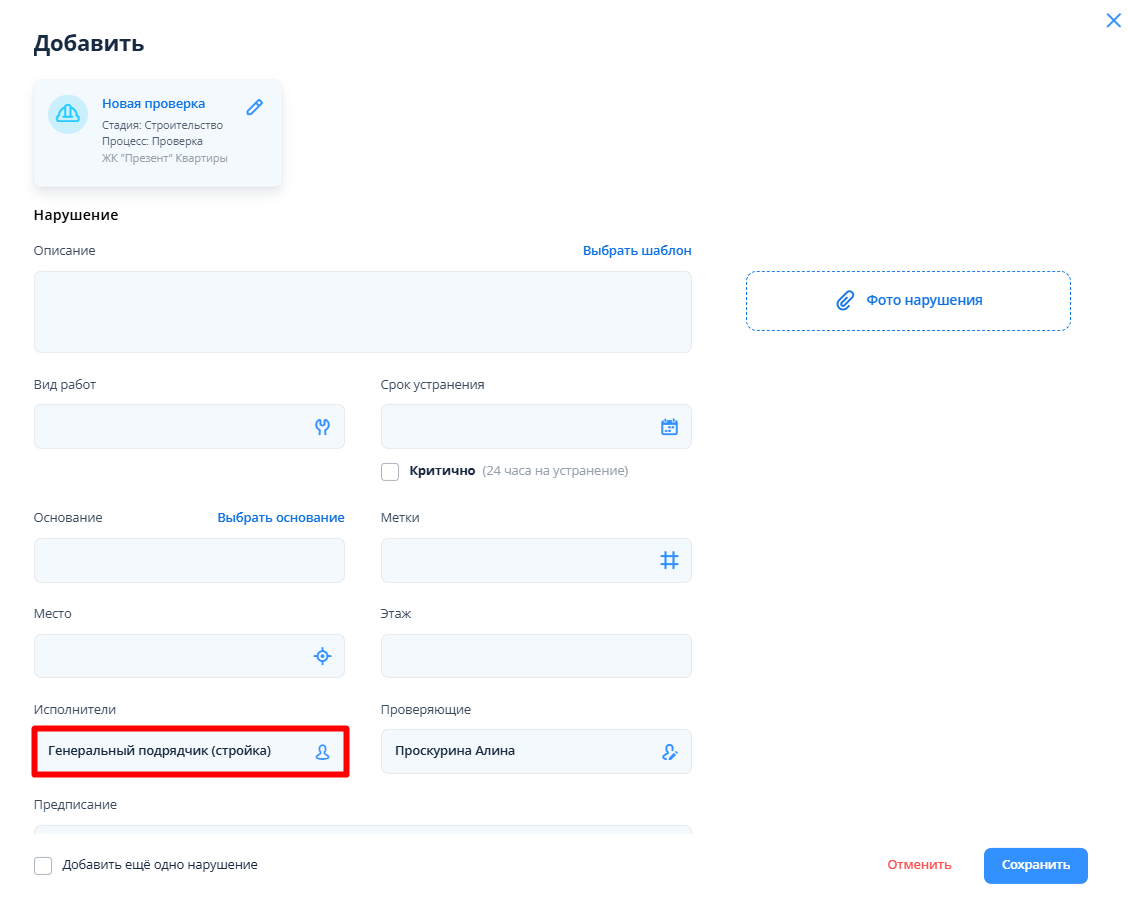Click the Выбрать шаблон link

(637, 250)
